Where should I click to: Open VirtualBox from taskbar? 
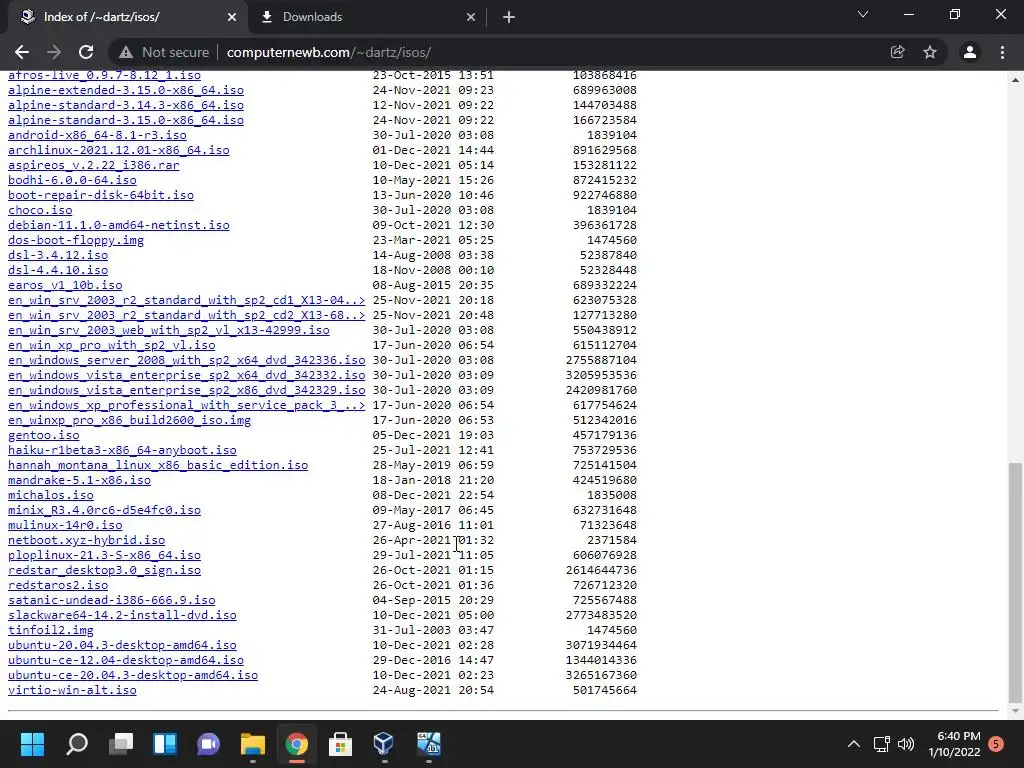[384, 744]
